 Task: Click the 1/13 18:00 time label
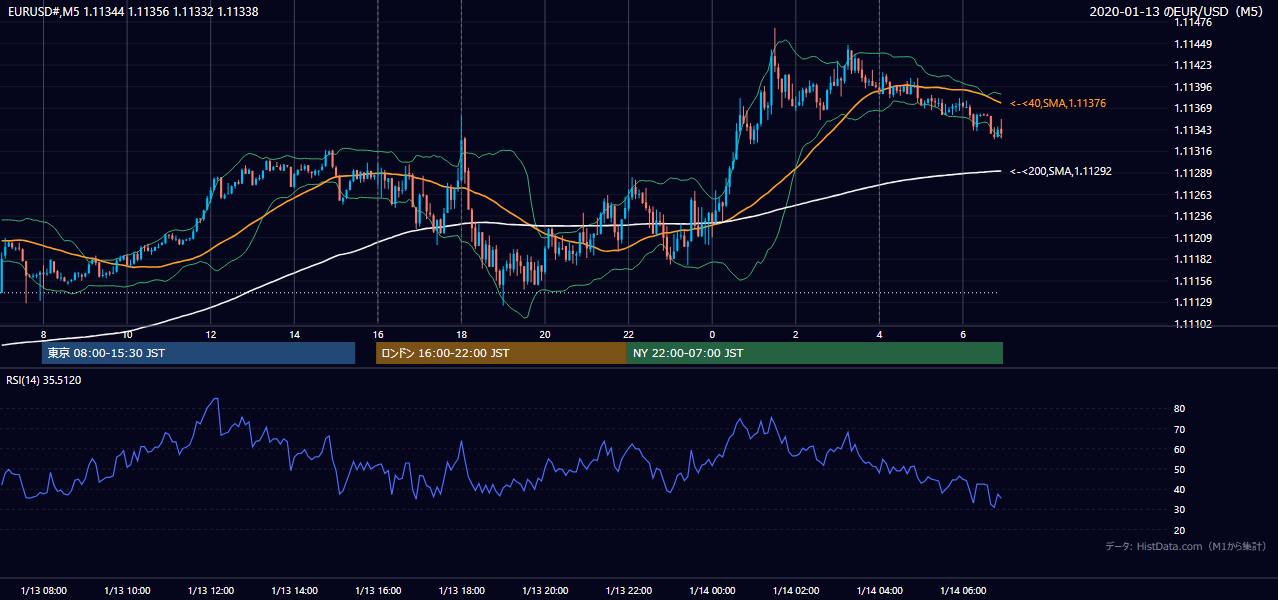pyautogui.click(x=461, y=591)
